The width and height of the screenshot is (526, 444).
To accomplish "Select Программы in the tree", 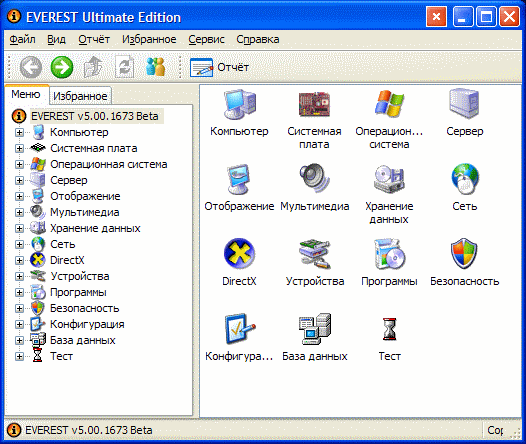I will [78, 292].
